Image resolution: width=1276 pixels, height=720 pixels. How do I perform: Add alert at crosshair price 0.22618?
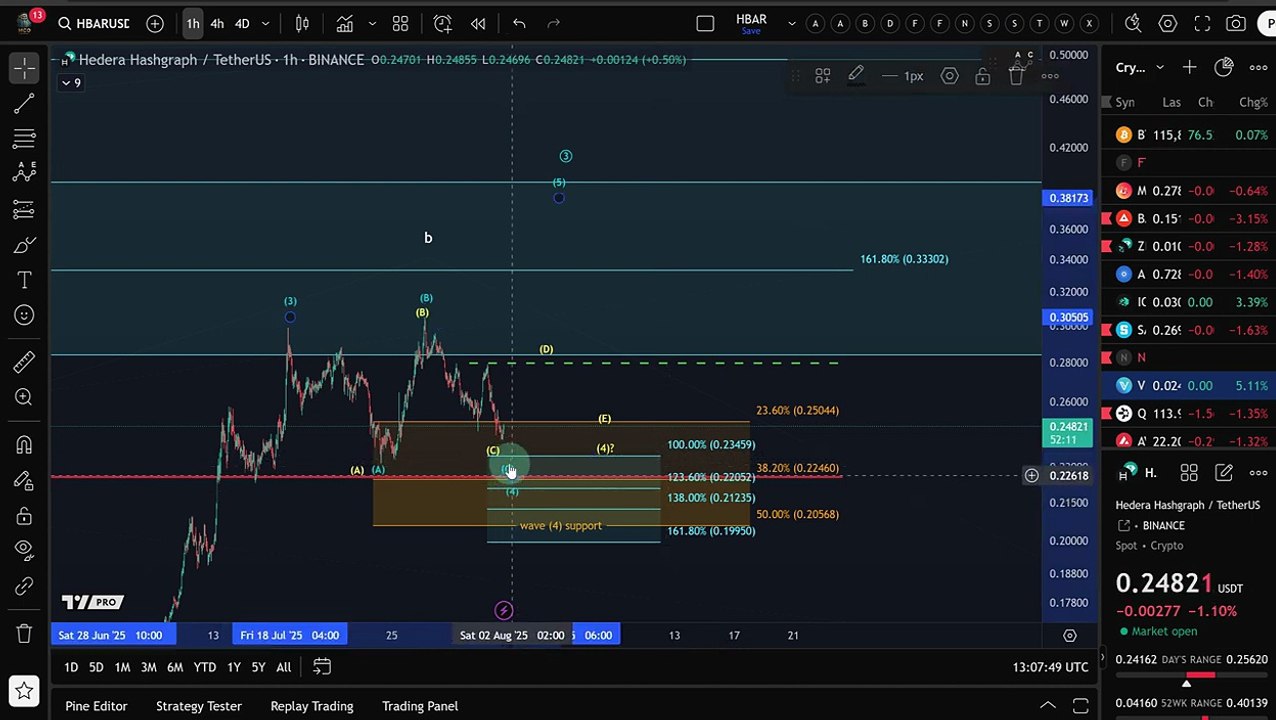tap(1031, 476)
